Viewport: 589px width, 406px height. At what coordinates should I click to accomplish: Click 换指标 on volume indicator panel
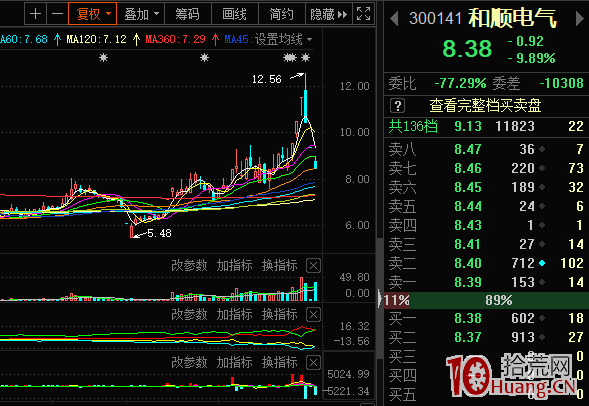click(x=279, y=266)
